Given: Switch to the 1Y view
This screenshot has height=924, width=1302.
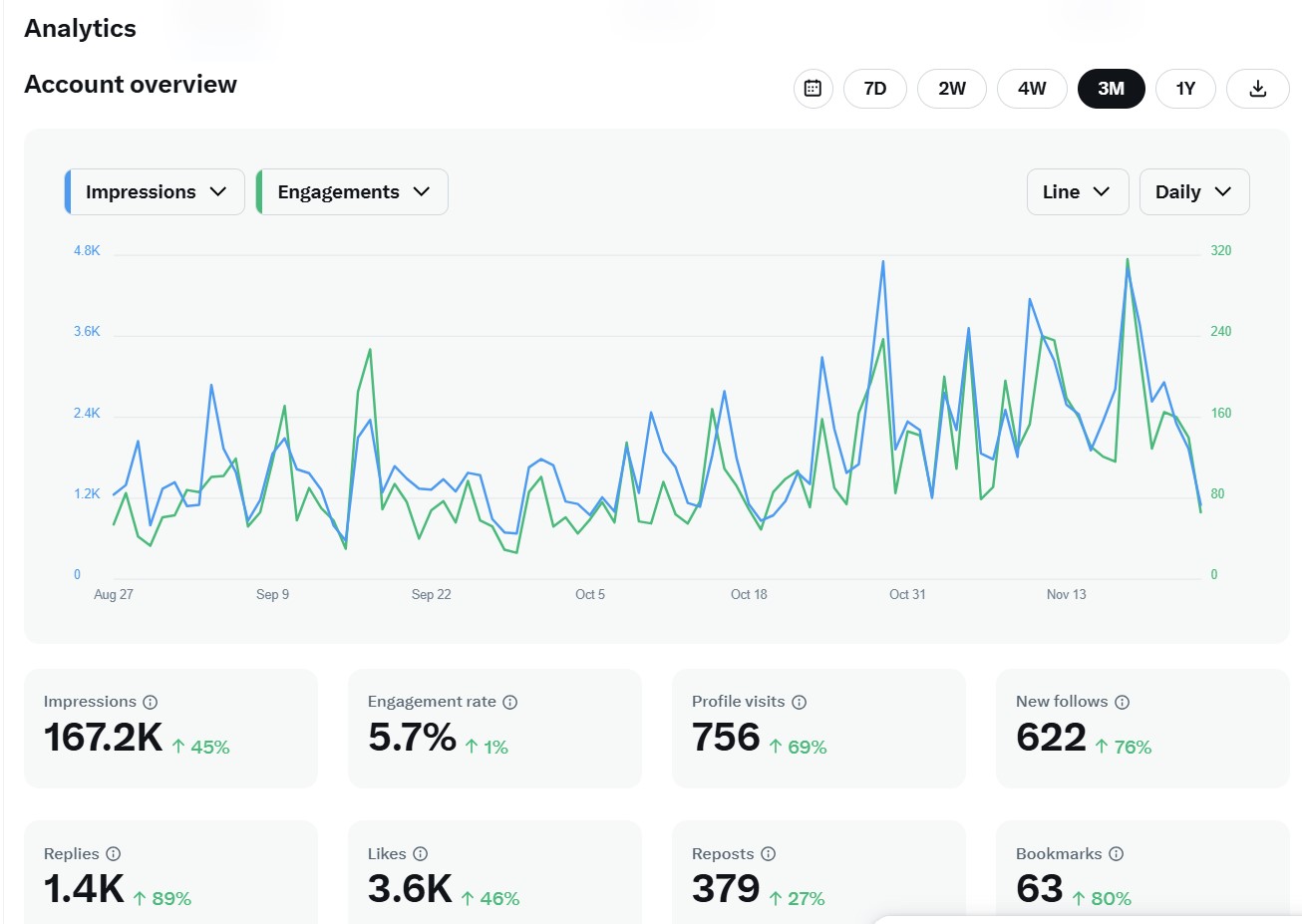Looking at the screenshot, I should click(1185, 89).
